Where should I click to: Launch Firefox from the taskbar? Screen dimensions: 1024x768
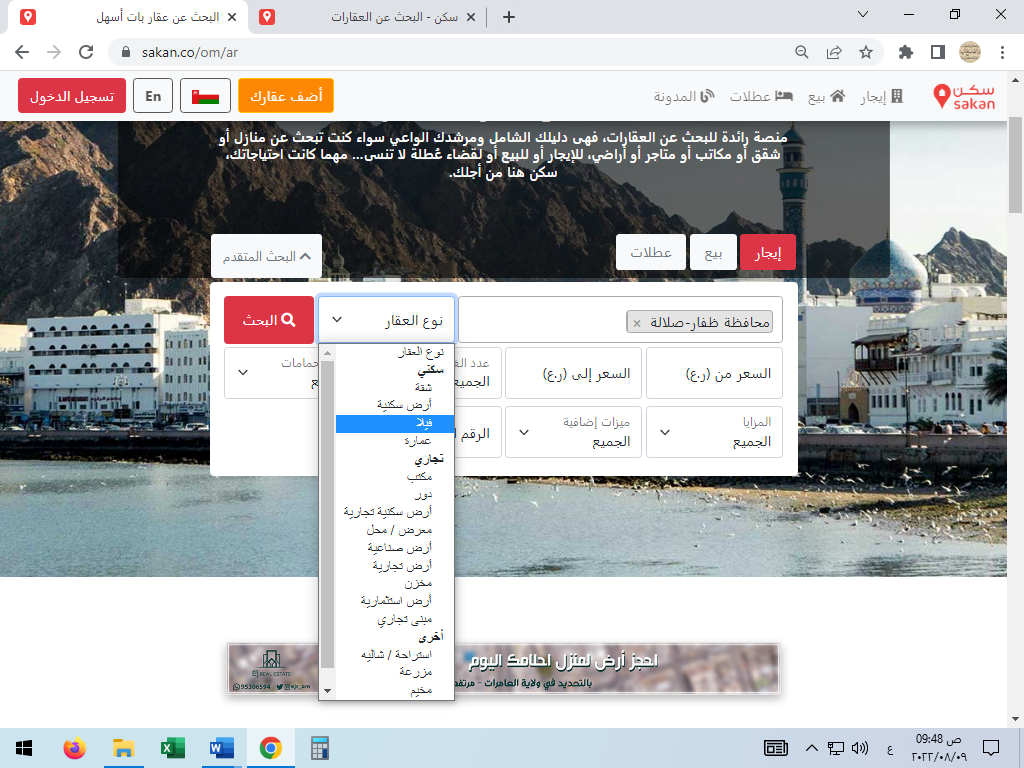coord(74,748)
